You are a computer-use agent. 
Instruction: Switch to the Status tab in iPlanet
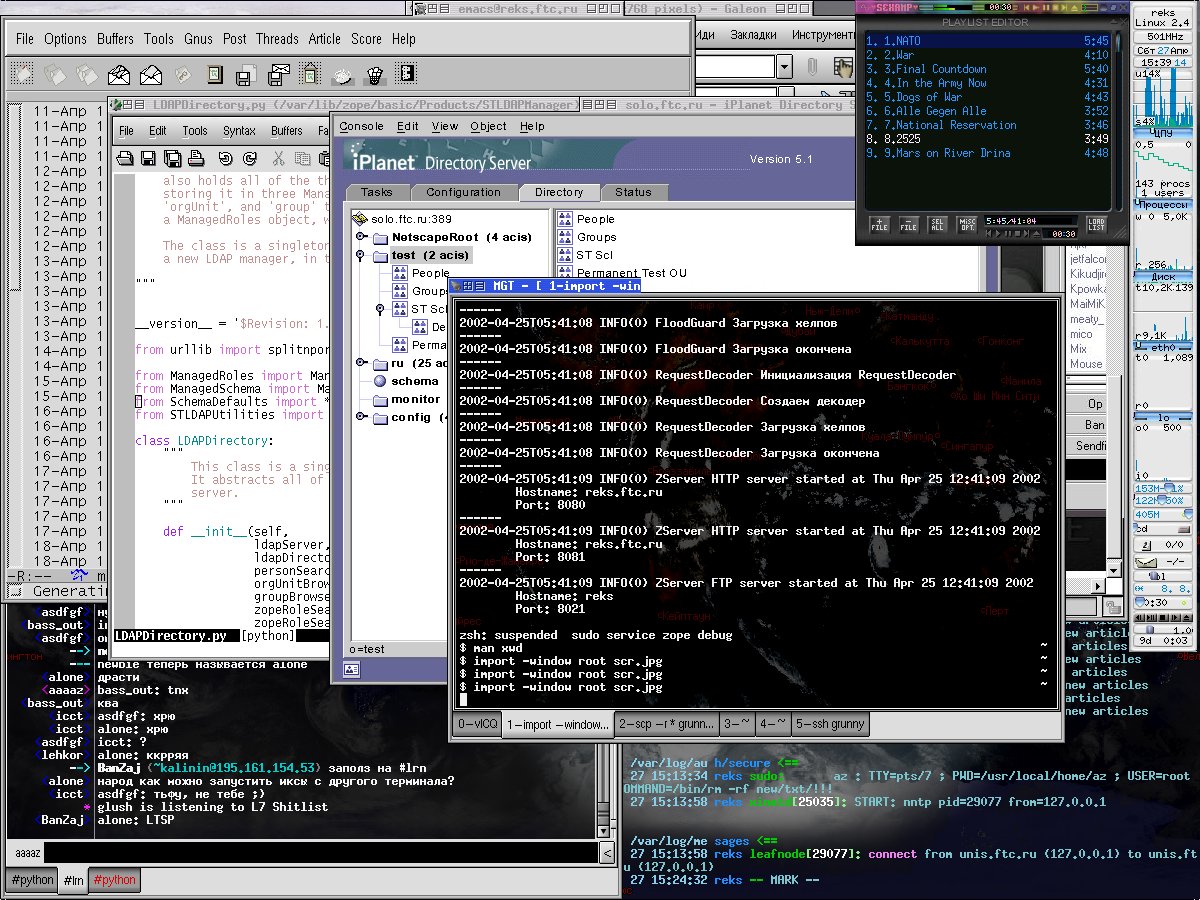[x=633, y=192]
